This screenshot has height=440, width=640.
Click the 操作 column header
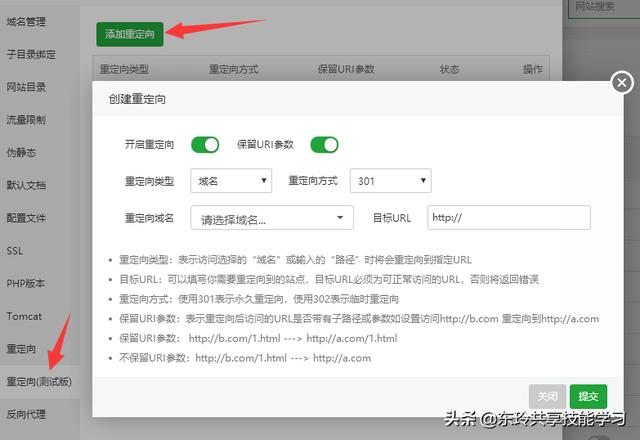[x=533, y=69]
